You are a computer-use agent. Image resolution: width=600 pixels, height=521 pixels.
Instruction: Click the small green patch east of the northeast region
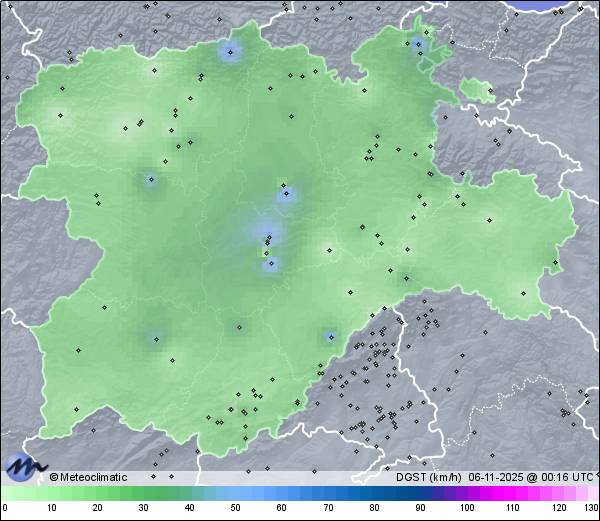479,91
